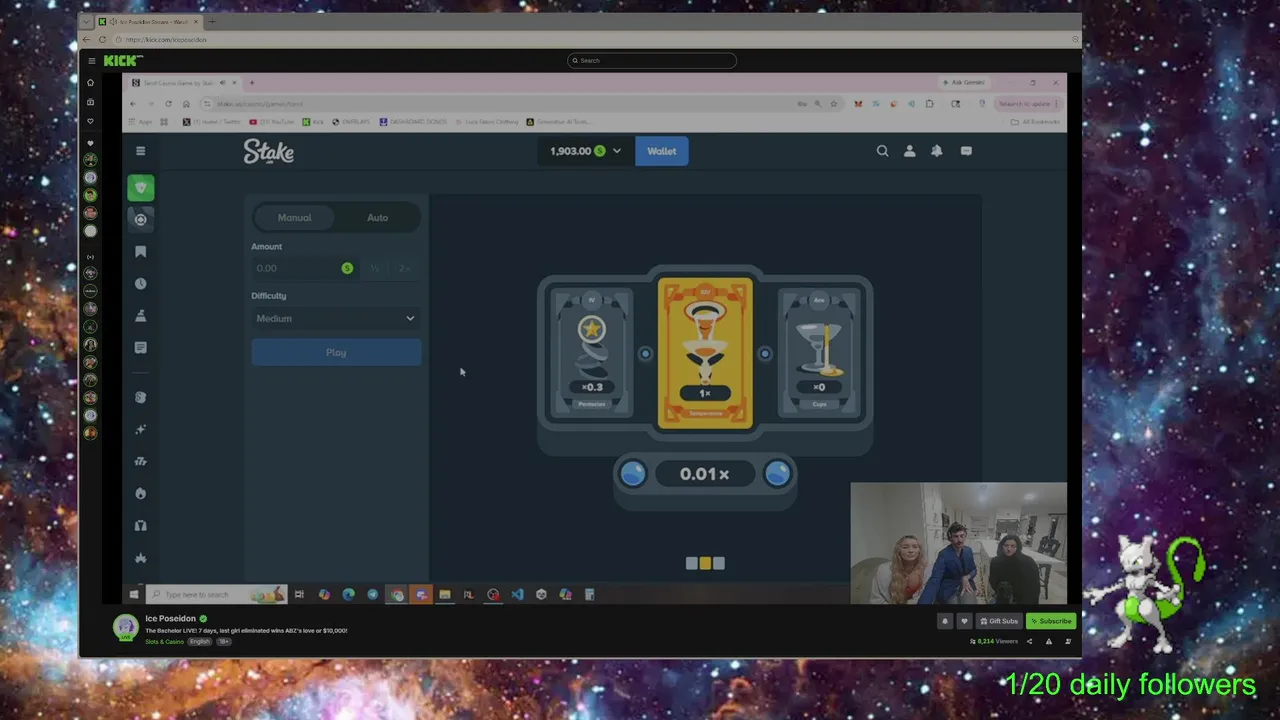Click the Kick bell notification icon near Gift Subs

point(944,621)
